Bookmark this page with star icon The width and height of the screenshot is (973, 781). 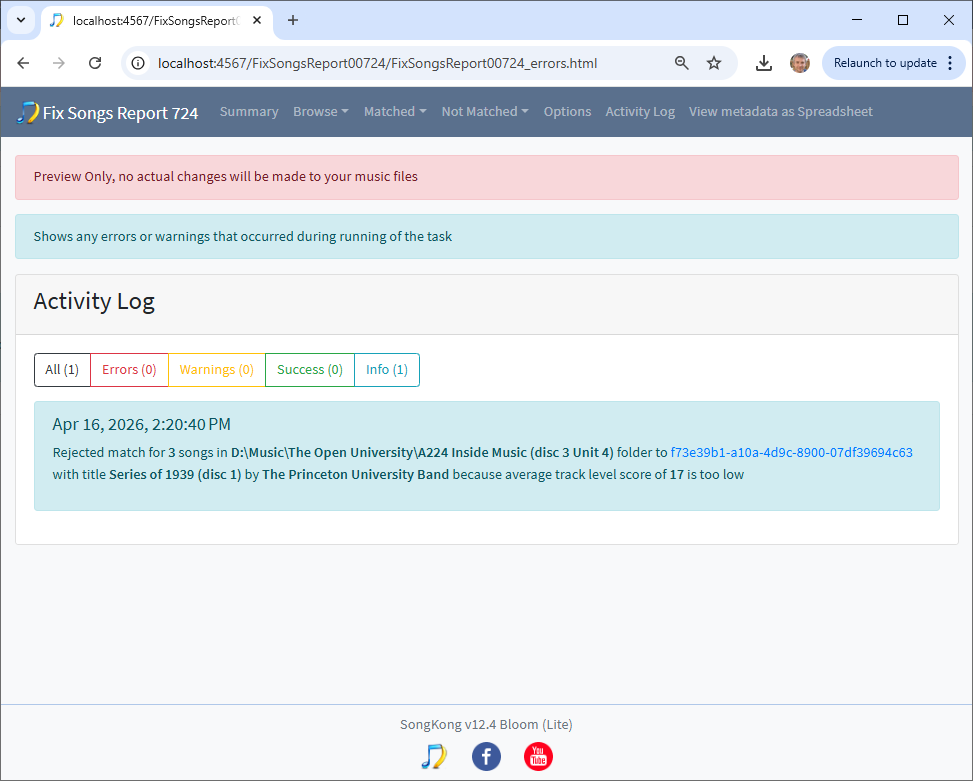pos(714,63)
